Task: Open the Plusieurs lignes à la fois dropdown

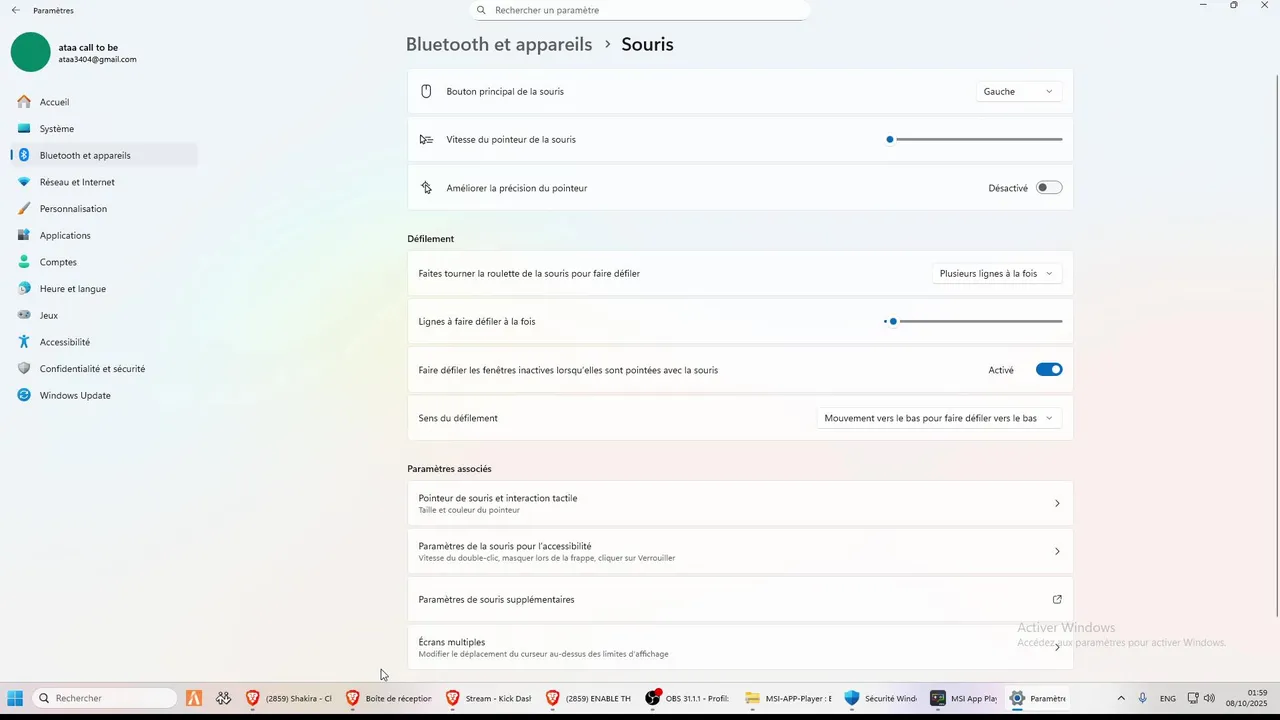Action: [x=996, y=273]
